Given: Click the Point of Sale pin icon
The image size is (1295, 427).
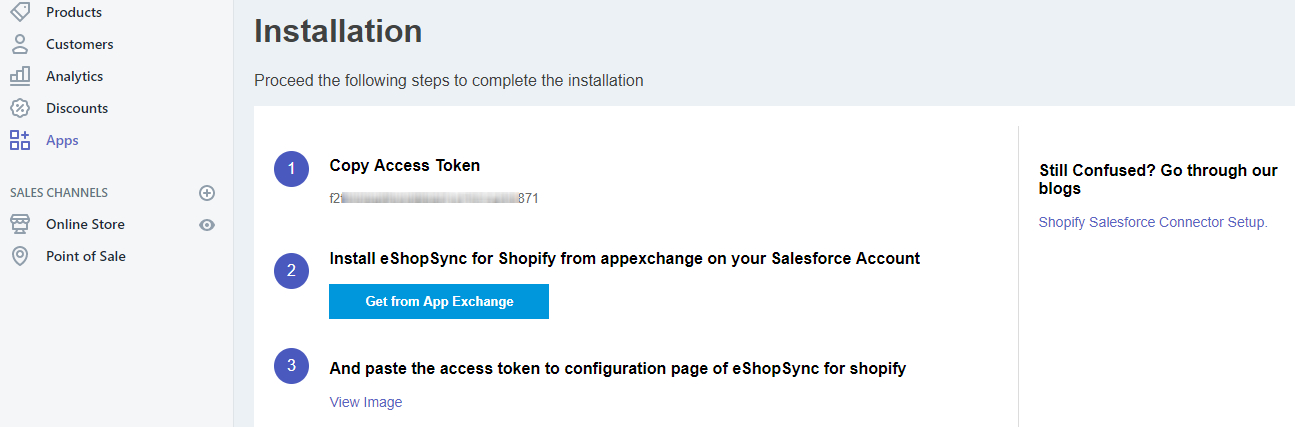Looking at the screenshot, I should [20, 256].
